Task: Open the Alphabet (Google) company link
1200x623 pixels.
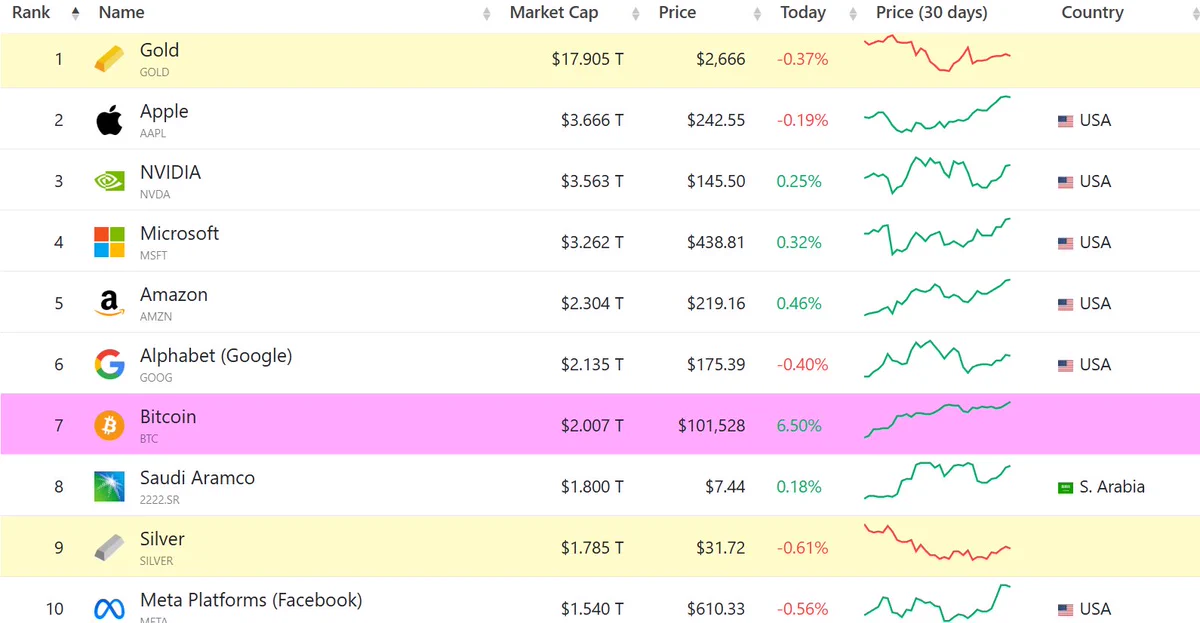Action: tap(216, 356)
